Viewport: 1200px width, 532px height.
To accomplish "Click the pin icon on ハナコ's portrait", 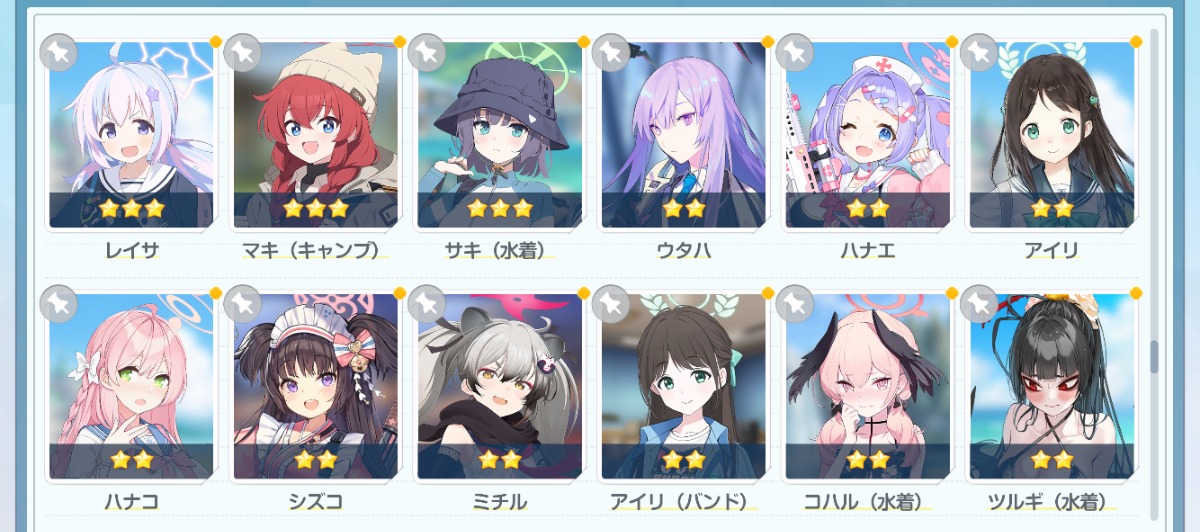I will (58, 304).
